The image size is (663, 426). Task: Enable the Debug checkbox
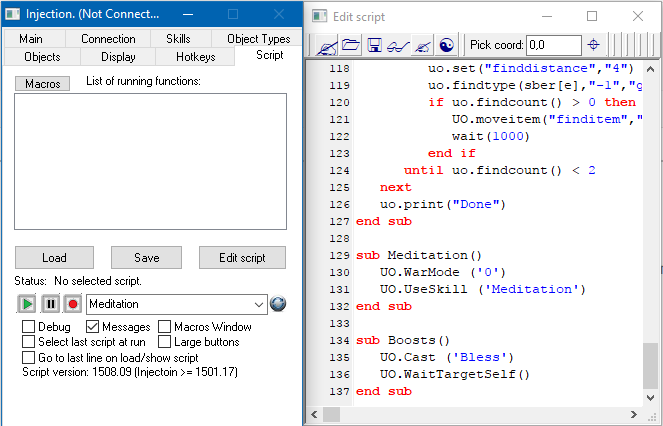click(x=29, y=327)
